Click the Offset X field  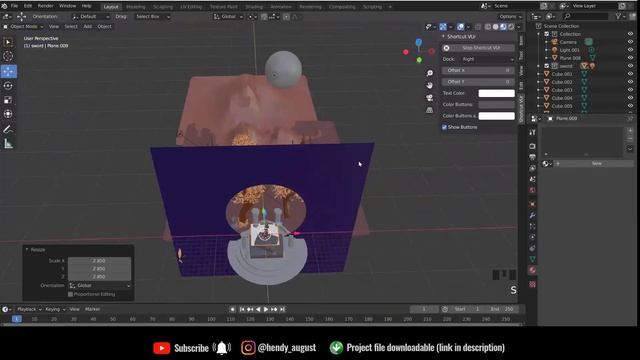(478, 71)
